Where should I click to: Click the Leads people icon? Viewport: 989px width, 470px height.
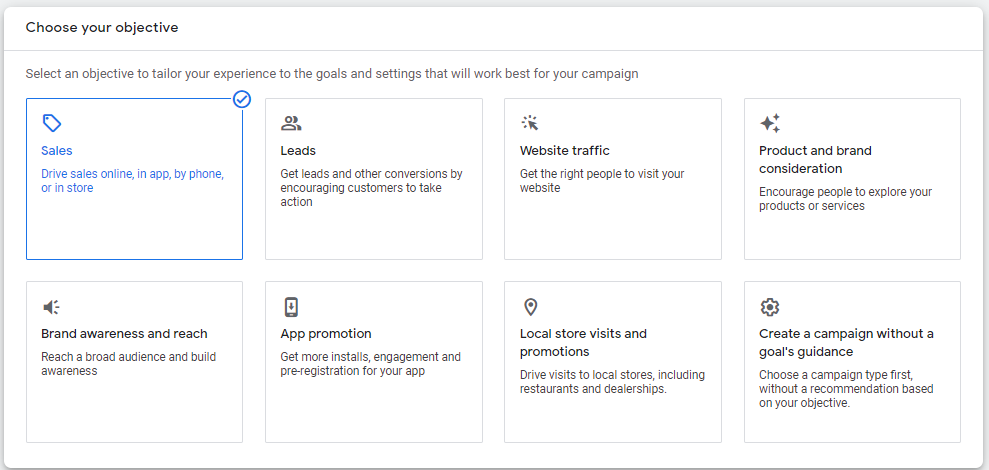(291, 123)
